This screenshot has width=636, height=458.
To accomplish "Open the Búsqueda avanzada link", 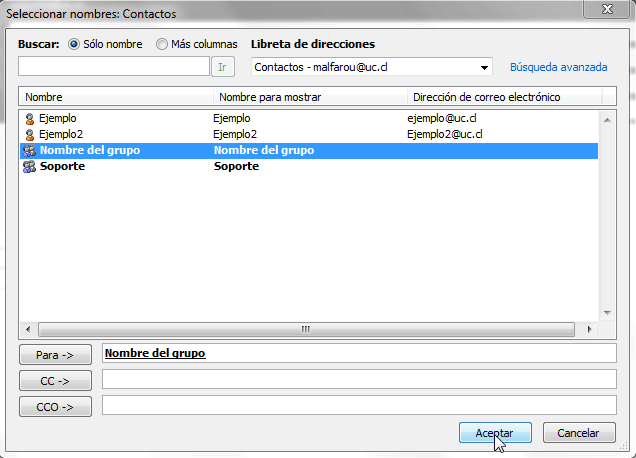I will 559,67.
